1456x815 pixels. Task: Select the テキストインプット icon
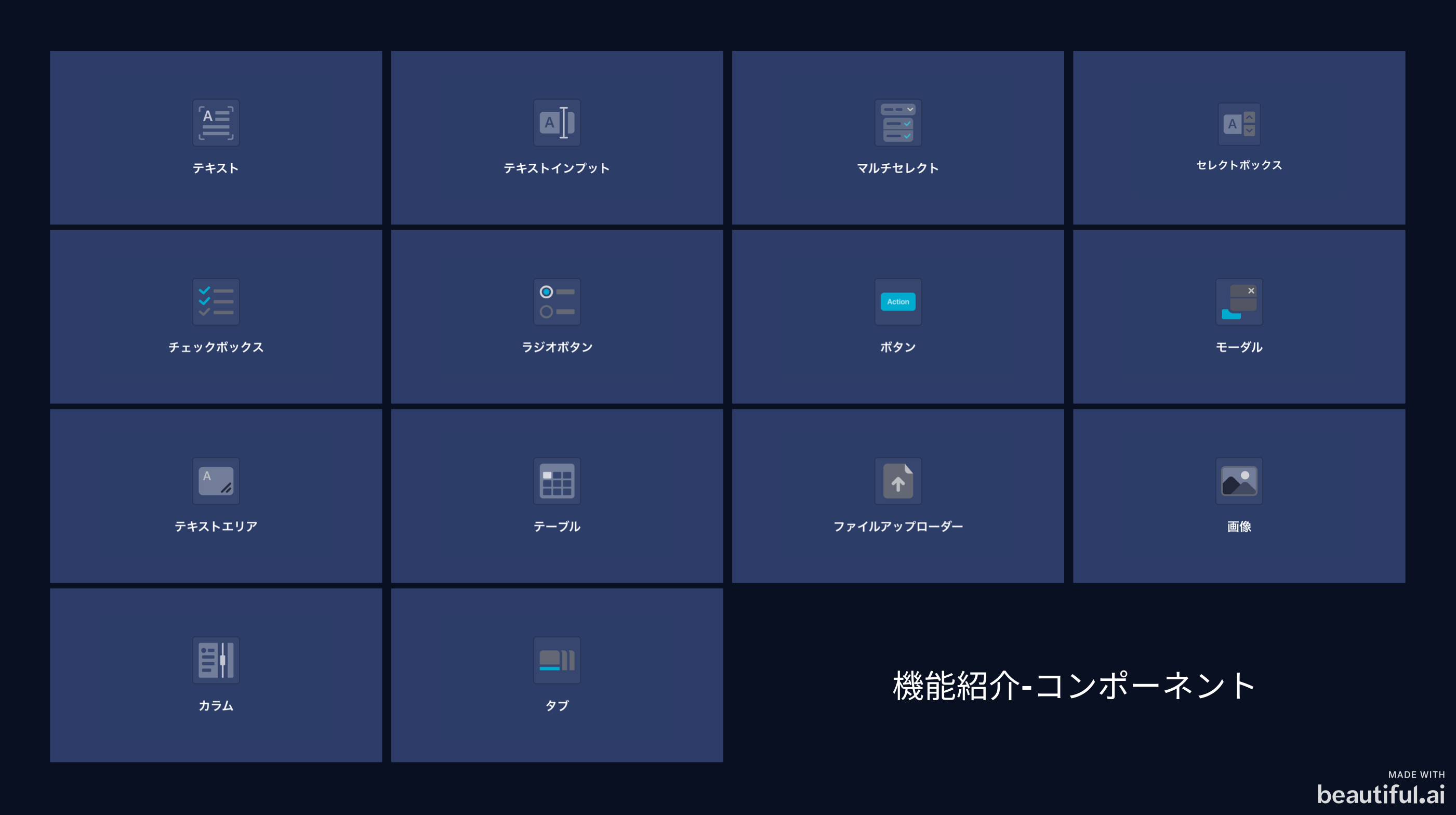[x=557, y=123]
